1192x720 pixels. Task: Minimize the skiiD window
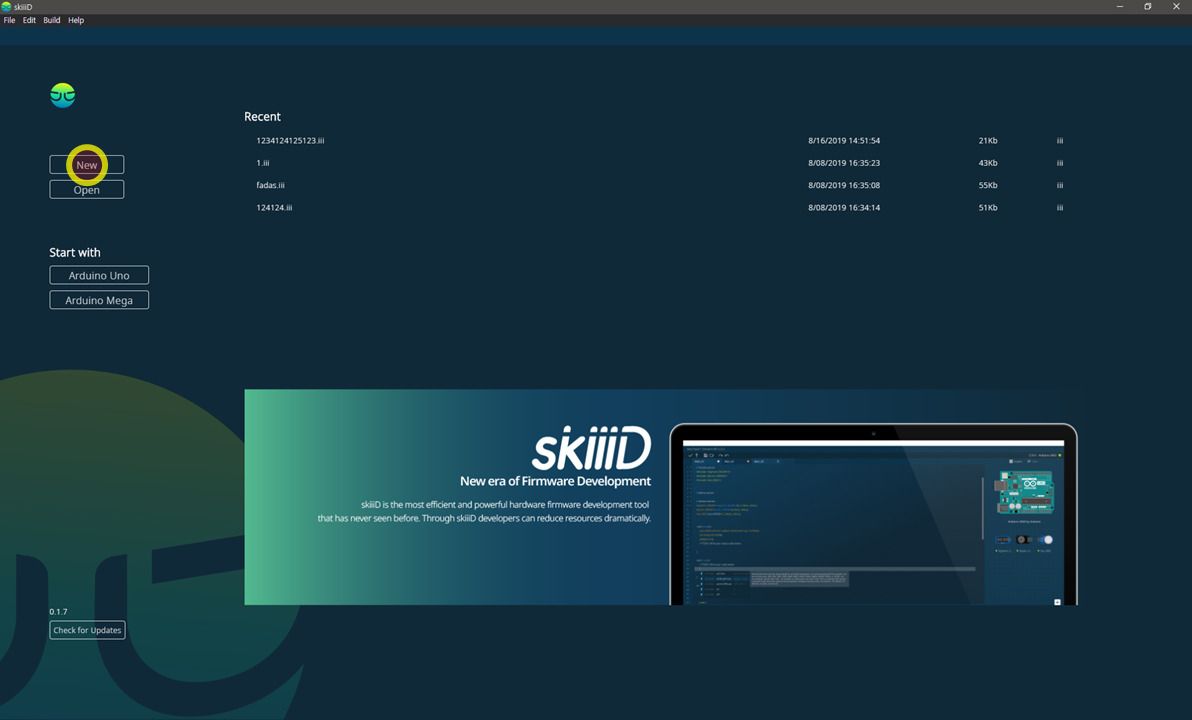click(x=1119, y=6)
